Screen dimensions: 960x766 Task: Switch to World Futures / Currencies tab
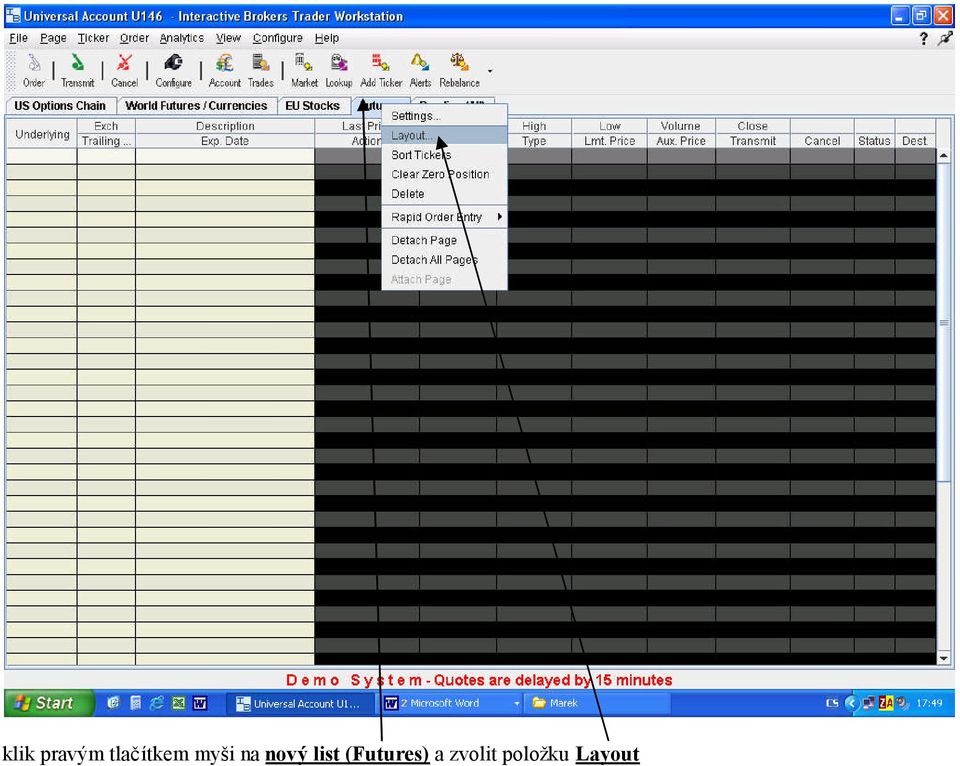(x=196, y=106)
